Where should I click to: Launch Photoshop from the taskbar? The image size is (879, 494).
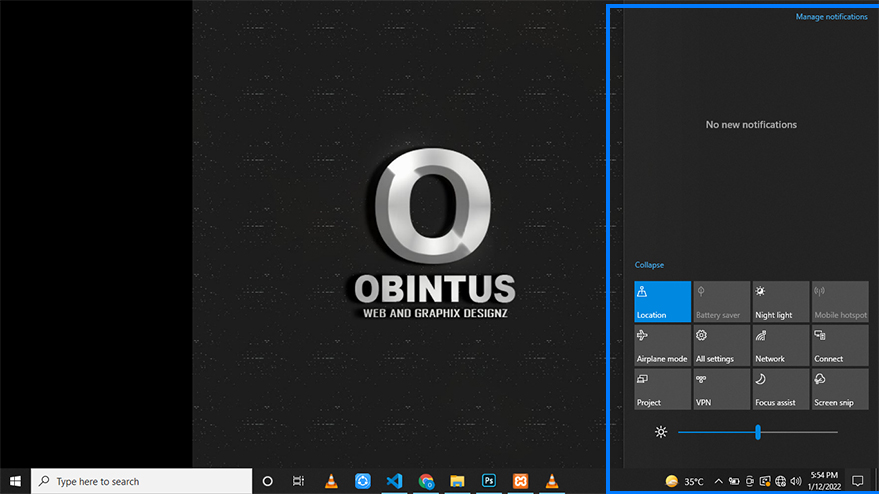click(x=489, y=481)
